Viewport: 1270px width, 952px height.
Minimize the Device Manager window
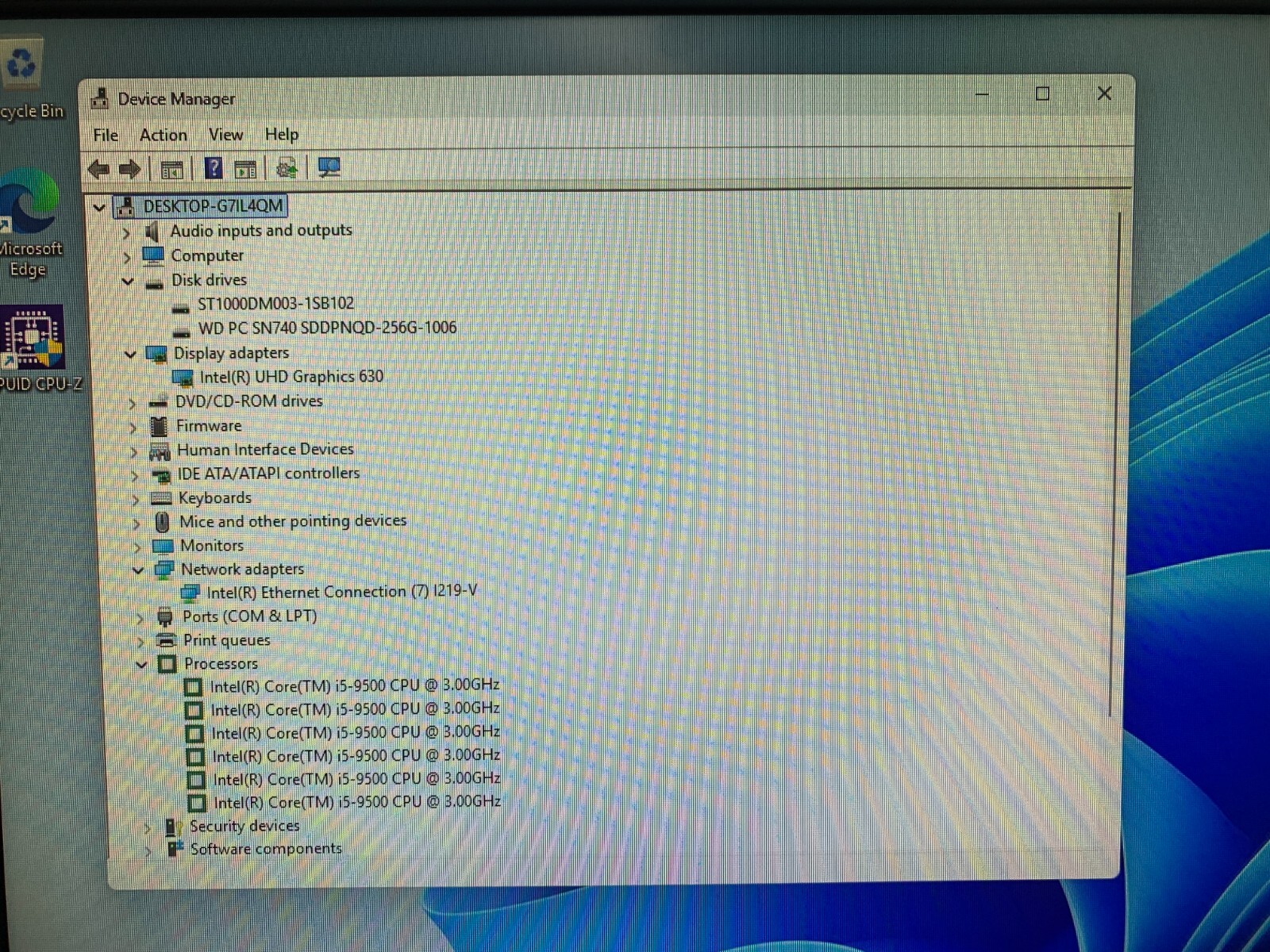[x=983, y=94]
